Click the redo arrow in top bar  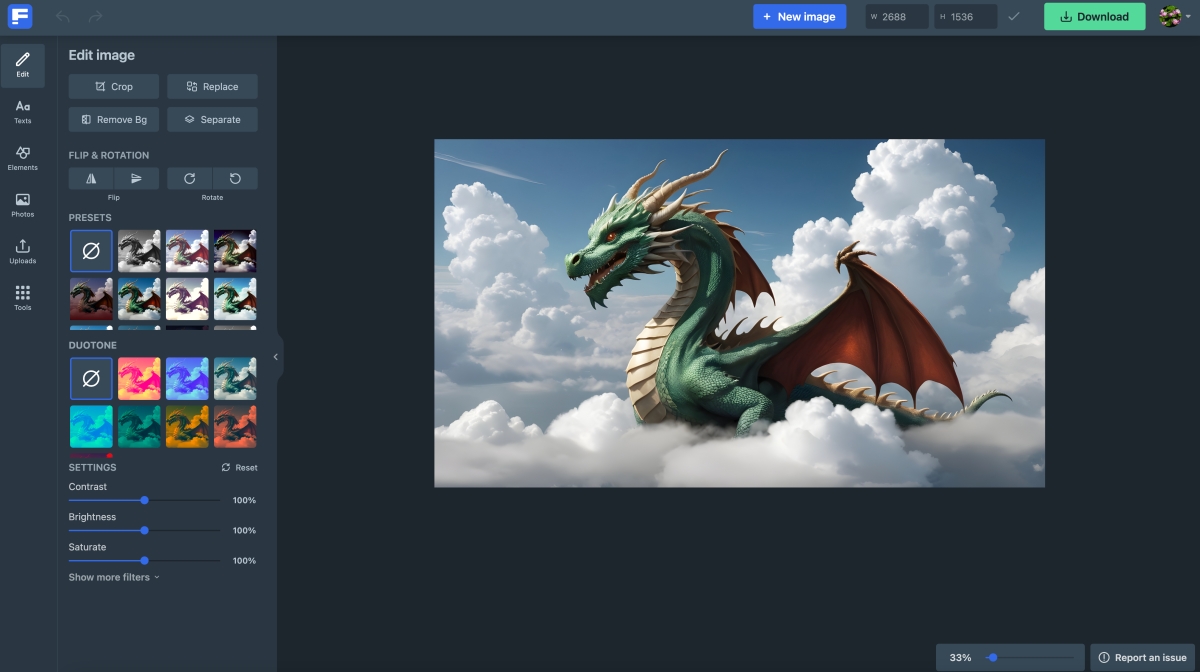click(95, 16)
